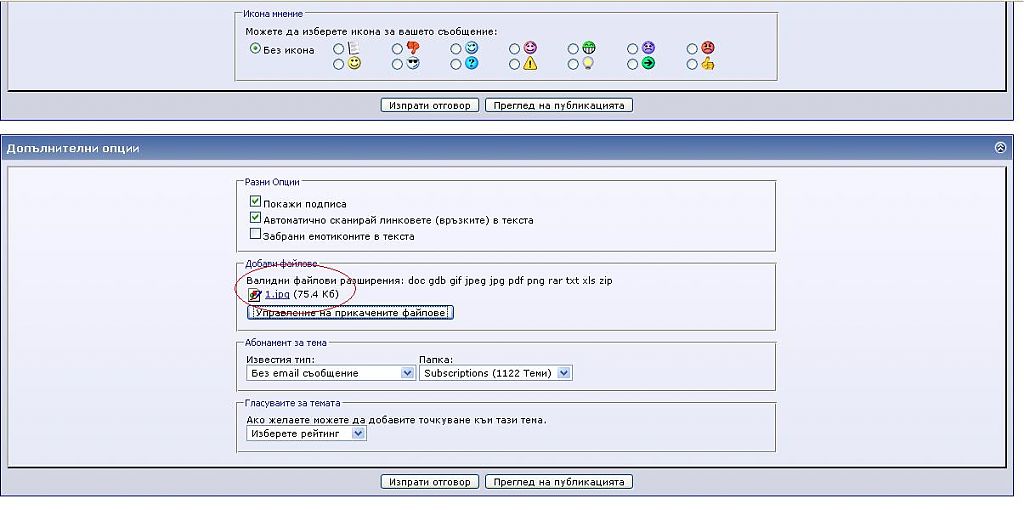The width and height of the screenshot is (1024, 510).
Task: Click 'Управление на прикачените файлове' button
Action: coord(350,313)
